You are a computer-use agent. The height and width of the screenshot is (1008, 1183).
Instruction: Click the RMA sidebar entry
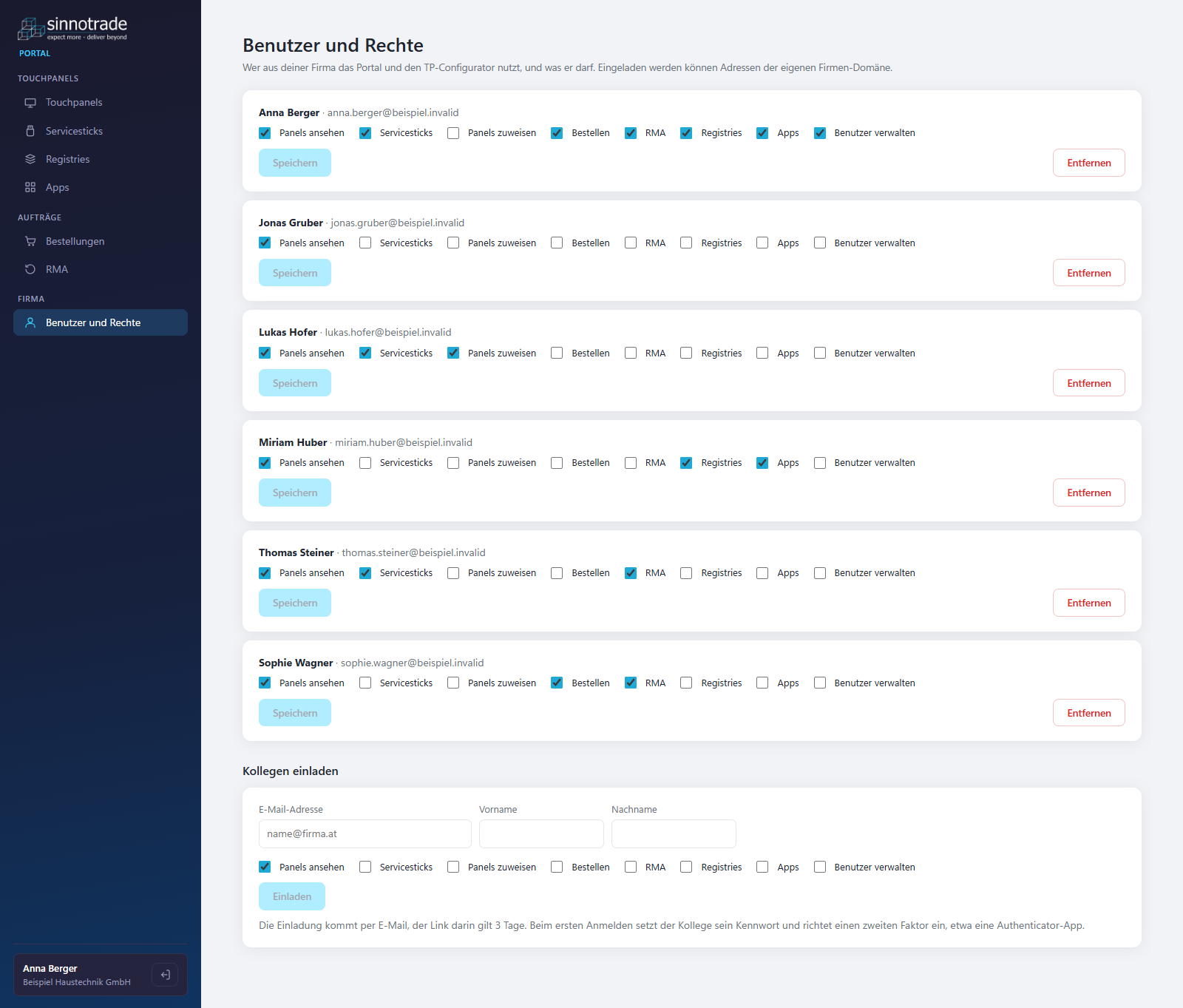(101, 269)
